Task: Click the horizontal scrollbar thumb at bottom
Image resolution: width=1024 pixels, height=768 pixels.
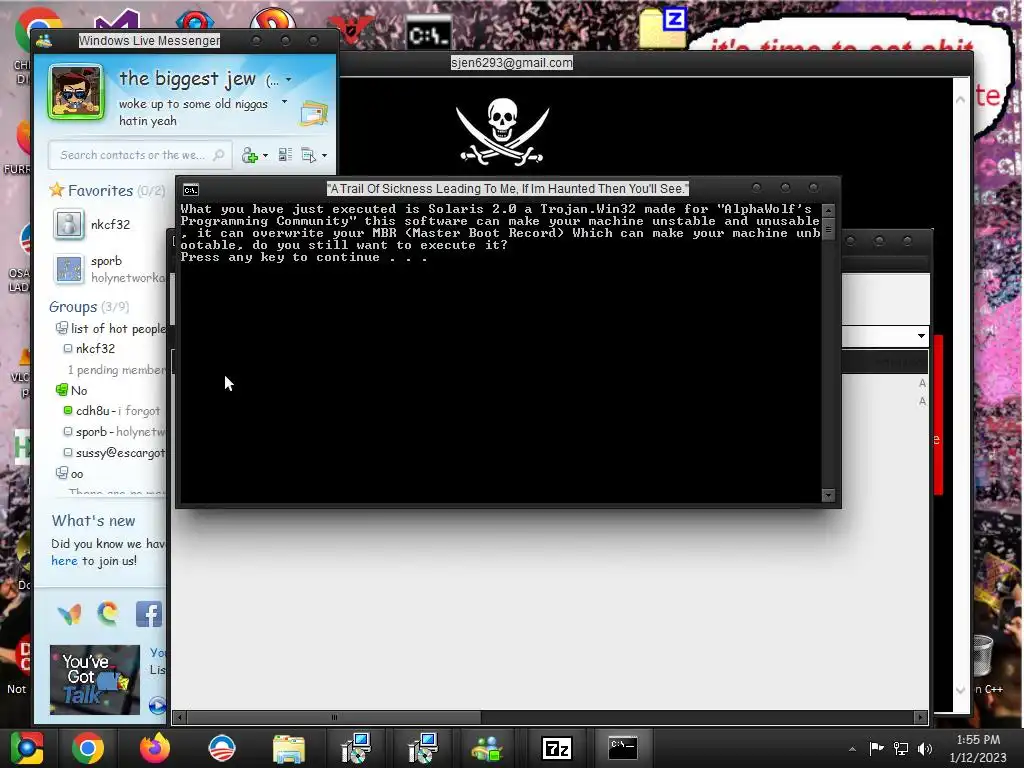Action: coord(334,717)
